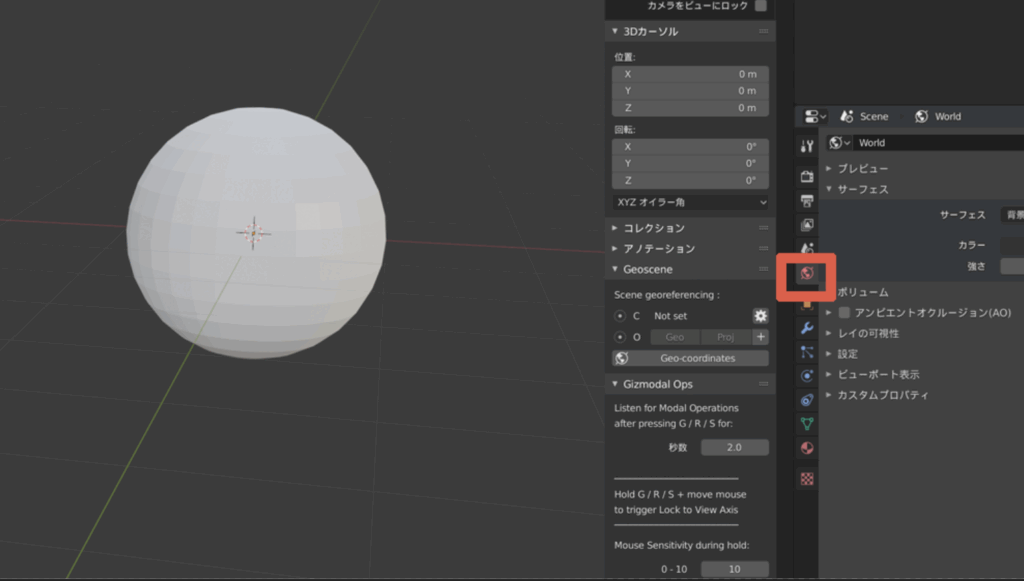Click the 3D cursor X position field
This screenshot has height=581, width=1024.
coord(690,74)
